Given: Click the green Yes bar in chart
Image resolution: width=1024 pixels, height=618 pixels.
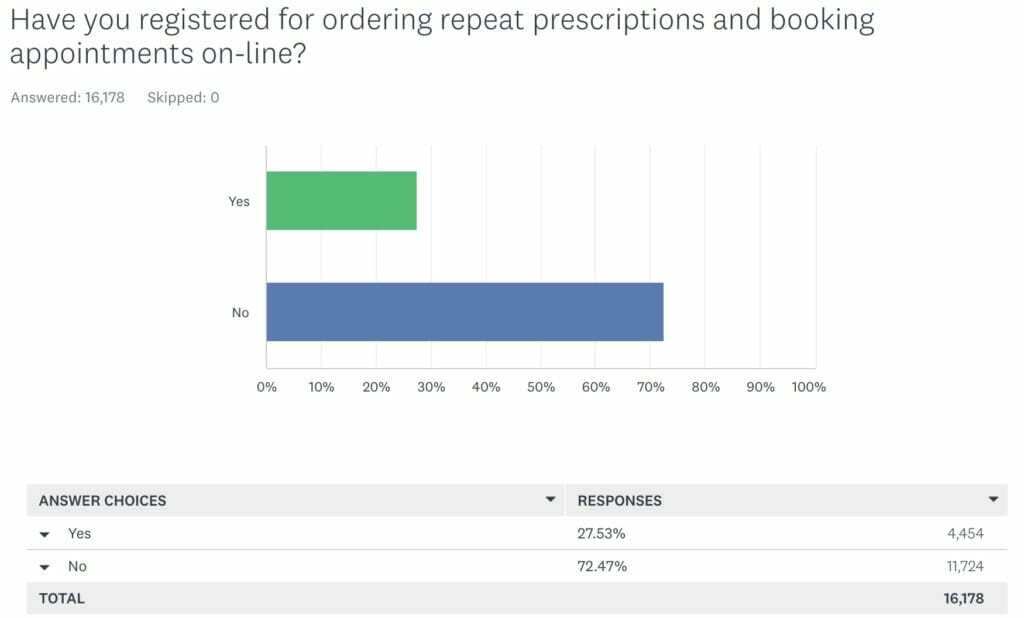Looking at the screenshot, I should point(341,201).
